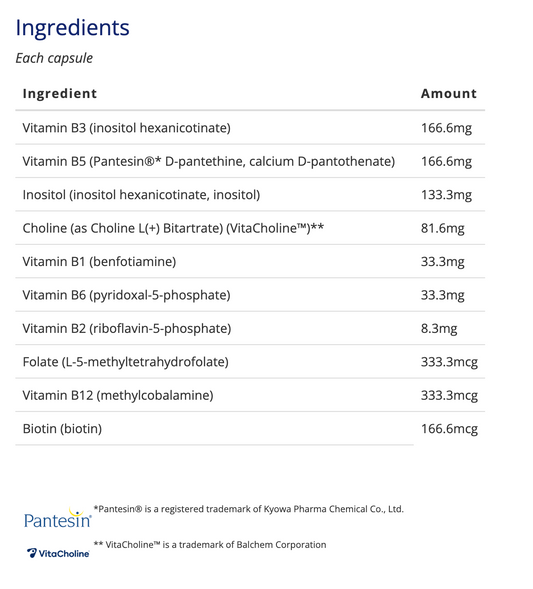Click the 166.6mcg Biotin amount
The image size is (533, 589).
click(449, 429)
